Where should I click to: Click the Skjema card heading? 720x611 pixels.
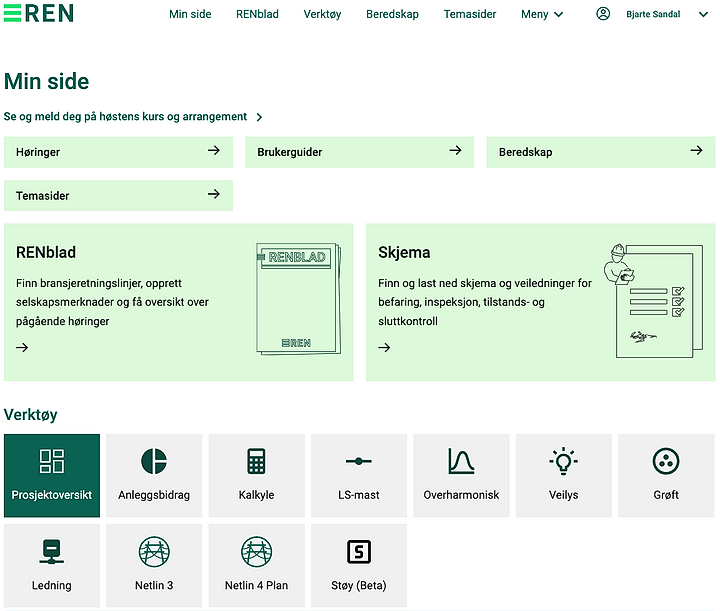[x=404, y=252]
